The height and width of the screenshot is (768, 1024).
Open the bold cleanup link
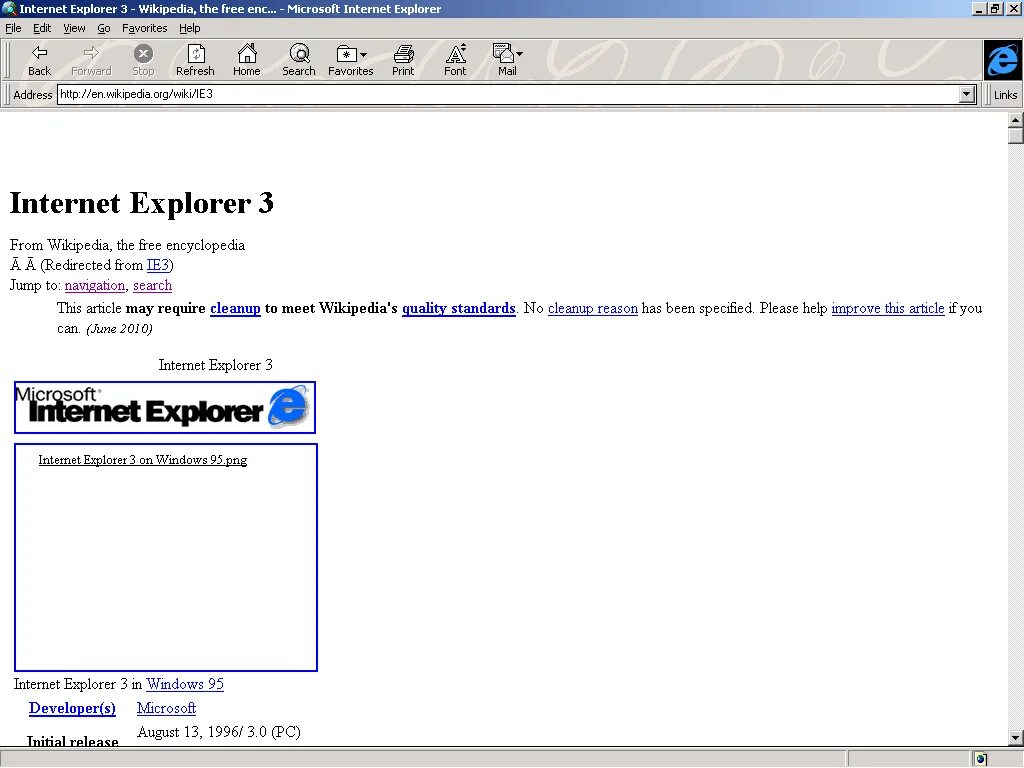(235, 308)
